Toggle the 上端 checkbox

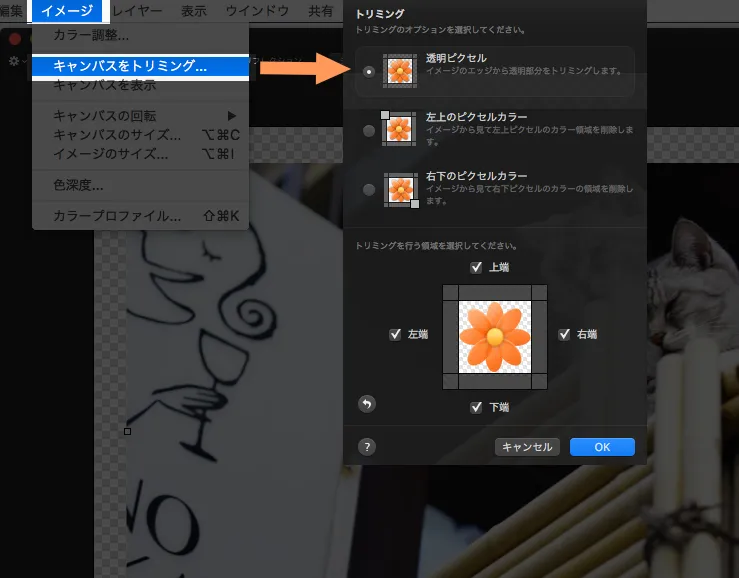click(476, 267)
